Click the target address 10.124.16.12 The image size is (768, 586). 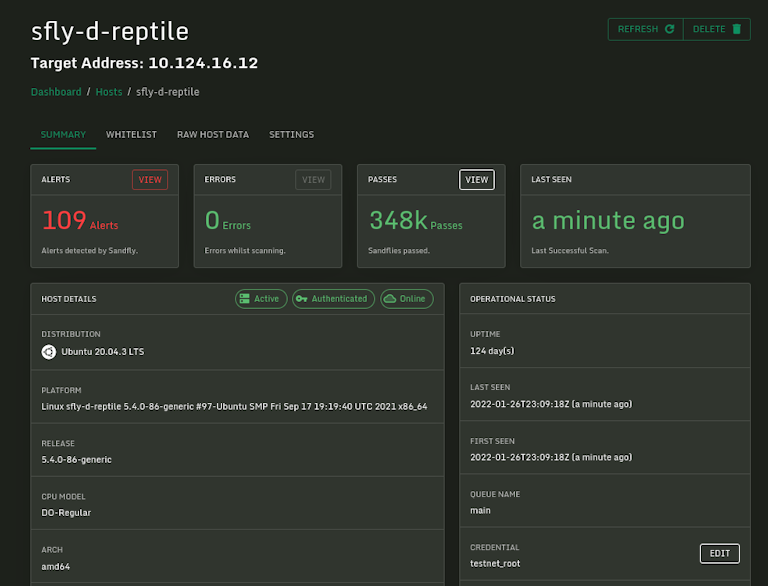coord(203,63)
